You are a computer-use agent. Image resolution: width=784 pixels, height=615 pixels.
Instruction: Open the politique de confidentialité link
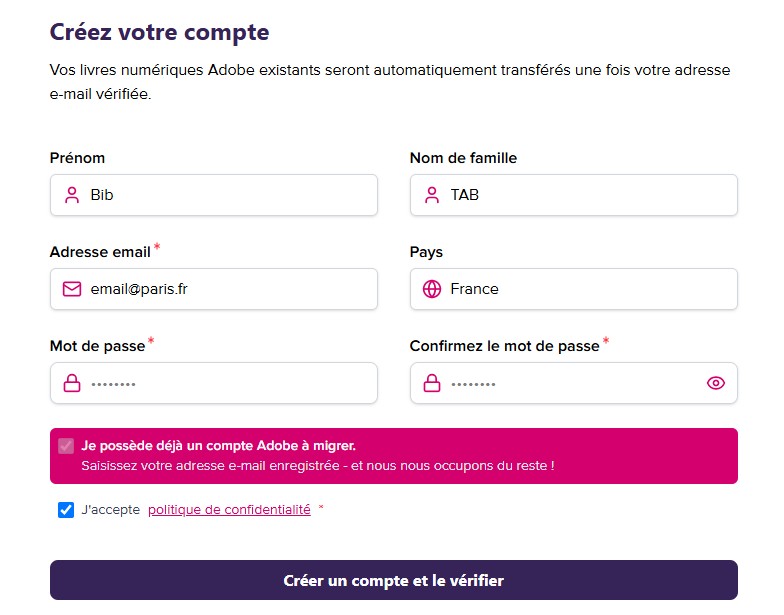coord(230,510)
